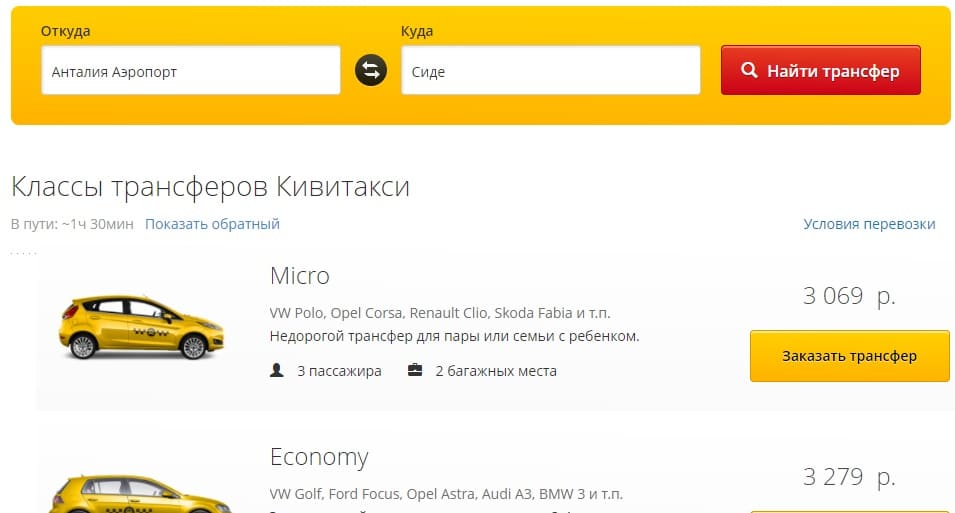The height and width of the screenshot is (513, 955).
Task: Click the travel time В пути: ~1ч 30мин
Action: (72, 224)
